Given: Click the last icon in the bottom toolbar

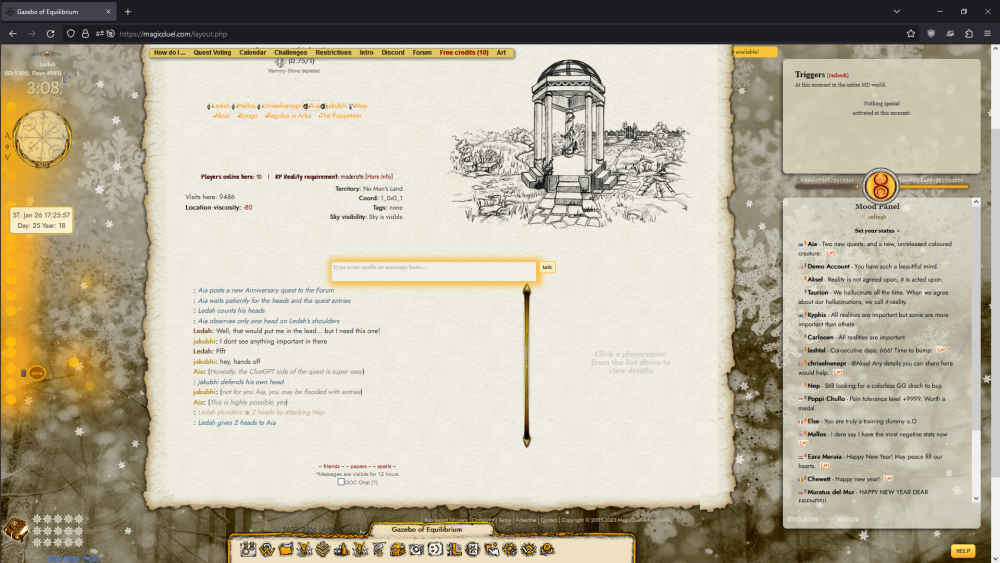Looking at the screenshot, I should point(547,549).
